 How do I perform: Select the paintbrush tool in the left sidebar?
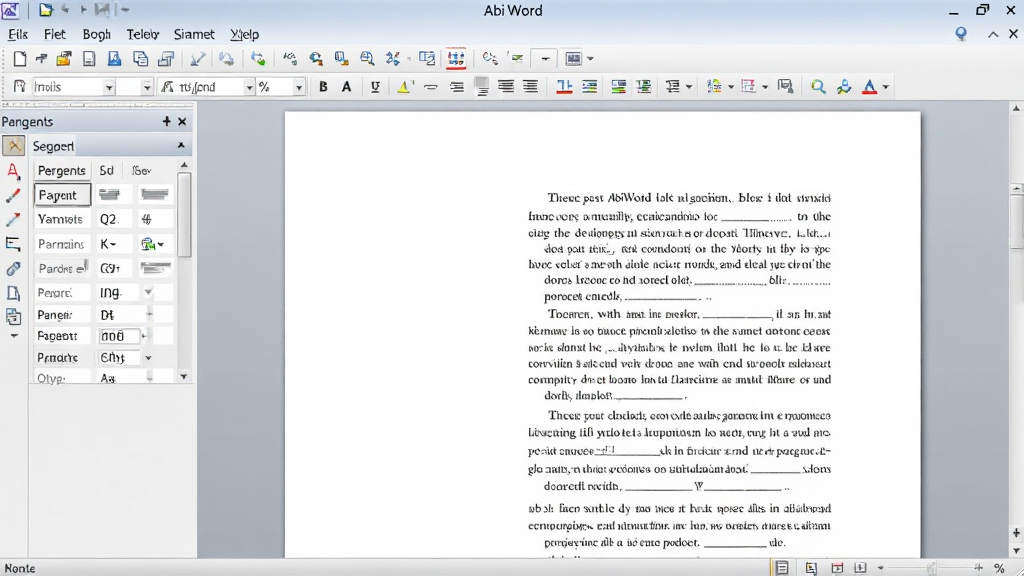(x=13, y=195)
